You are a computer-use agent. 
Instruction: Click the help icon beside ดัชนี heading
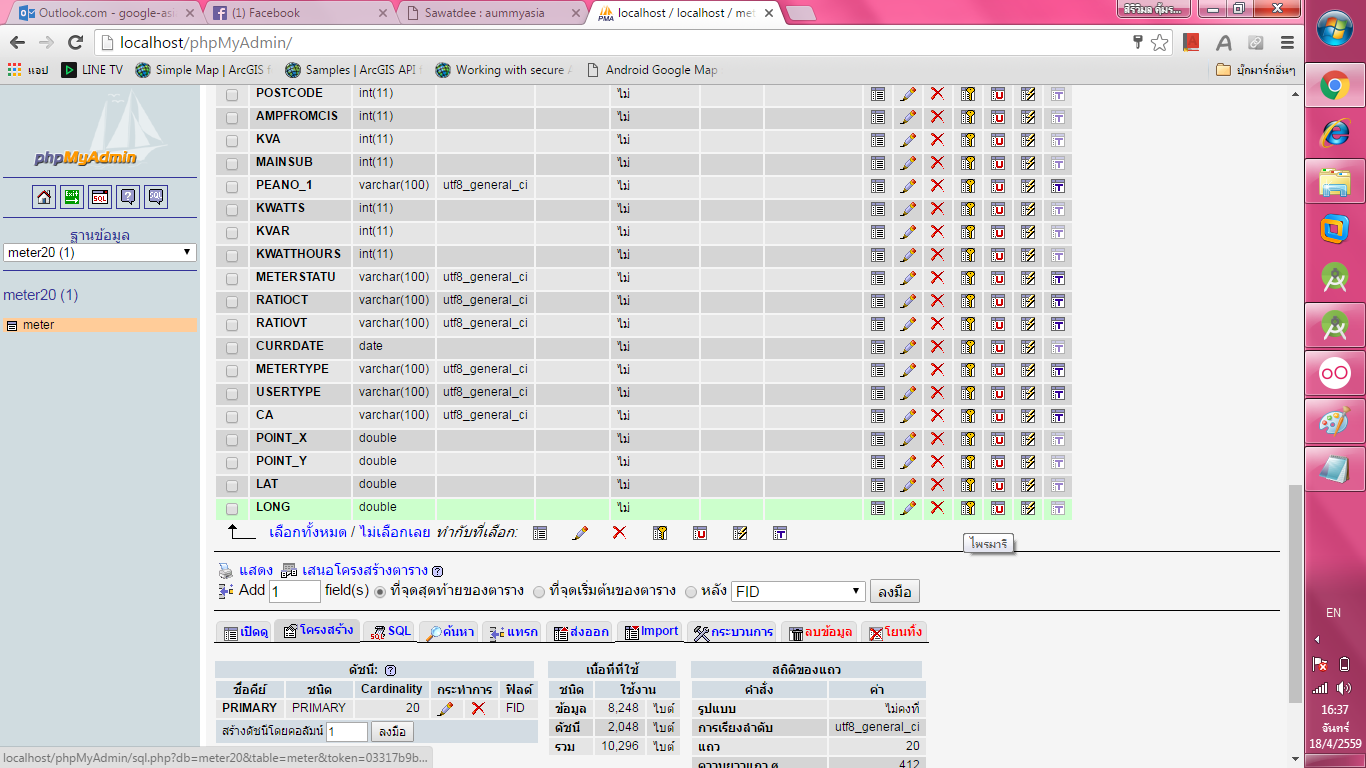click(390, 670)
